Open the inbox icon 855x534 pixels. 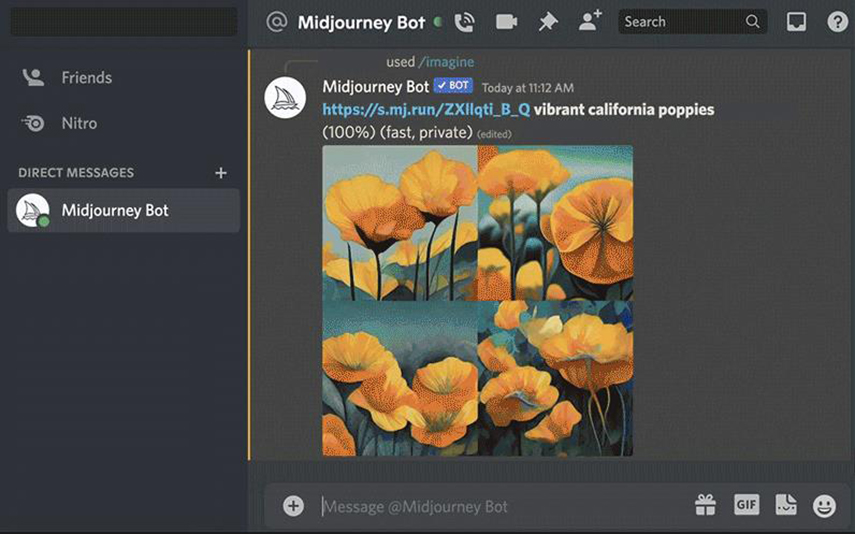click(x=796, y=22)
